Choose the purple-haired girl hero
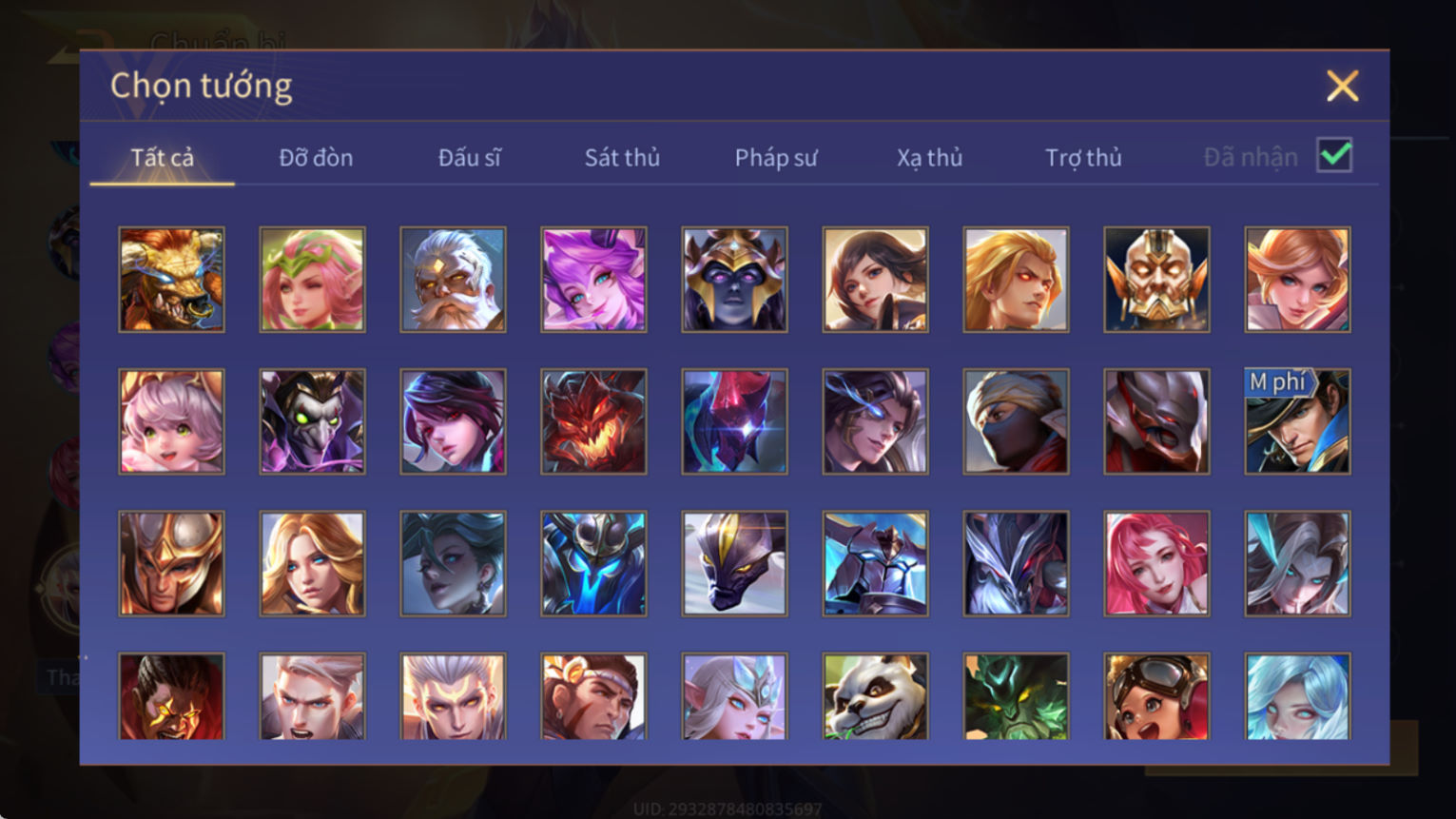 [x=593, y=280]
